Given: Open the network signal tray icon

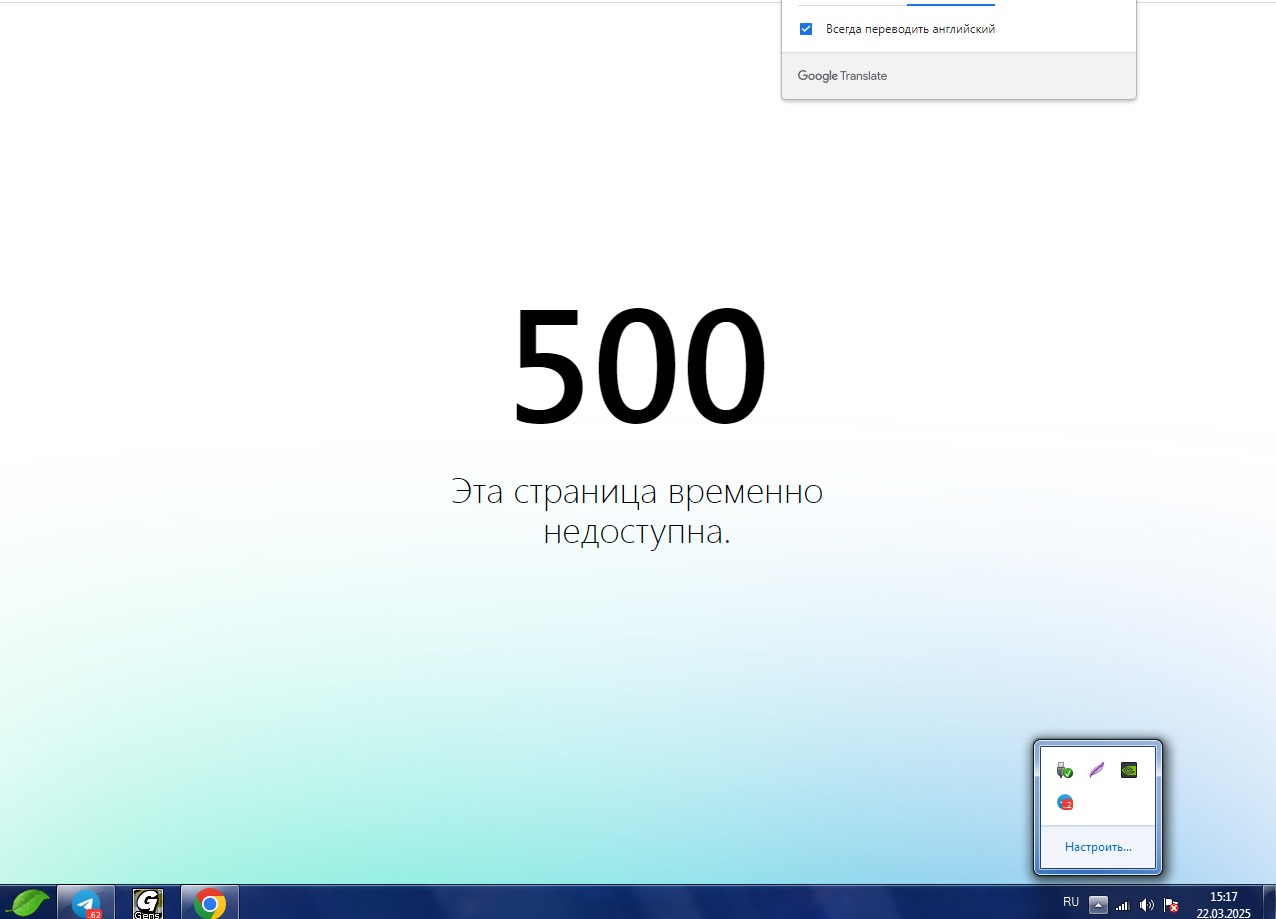Looking at the screenshot, I should point(1123,905).
